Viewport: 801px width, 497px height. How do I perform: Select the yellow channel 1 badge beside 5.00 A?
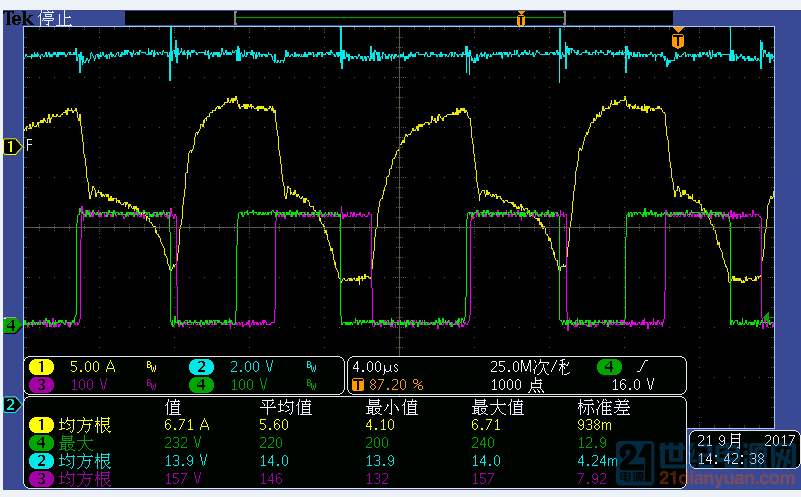click(41, 367)
